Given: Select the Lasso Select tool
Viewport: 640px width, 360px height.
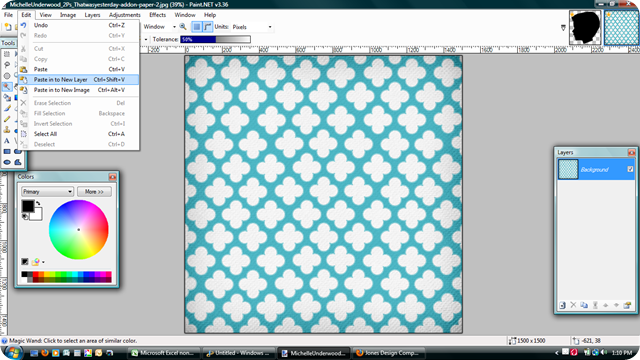Looking at the screenshot, I should [7, 65].
